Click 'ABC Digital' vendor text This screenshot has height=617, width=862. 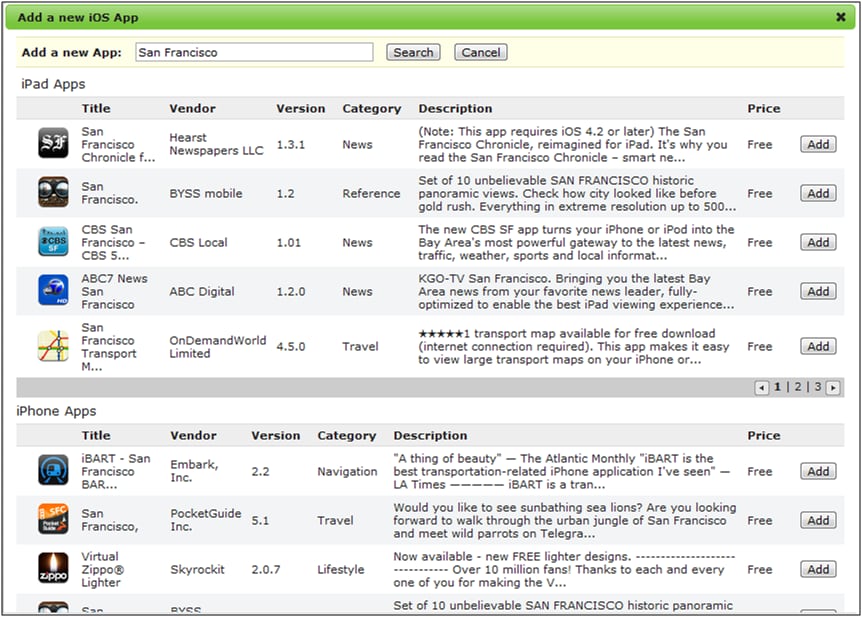click(201, 291)
